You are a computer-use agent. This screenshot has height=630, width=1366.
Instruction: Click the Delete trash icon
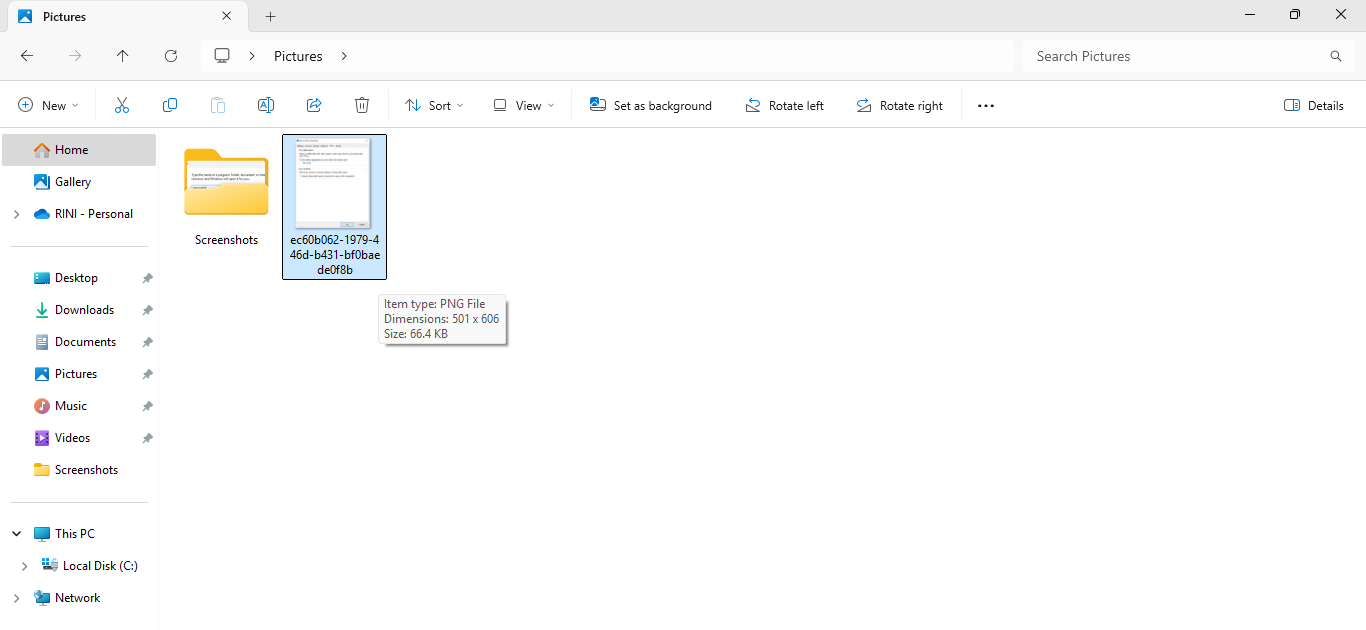click(362, 105)
